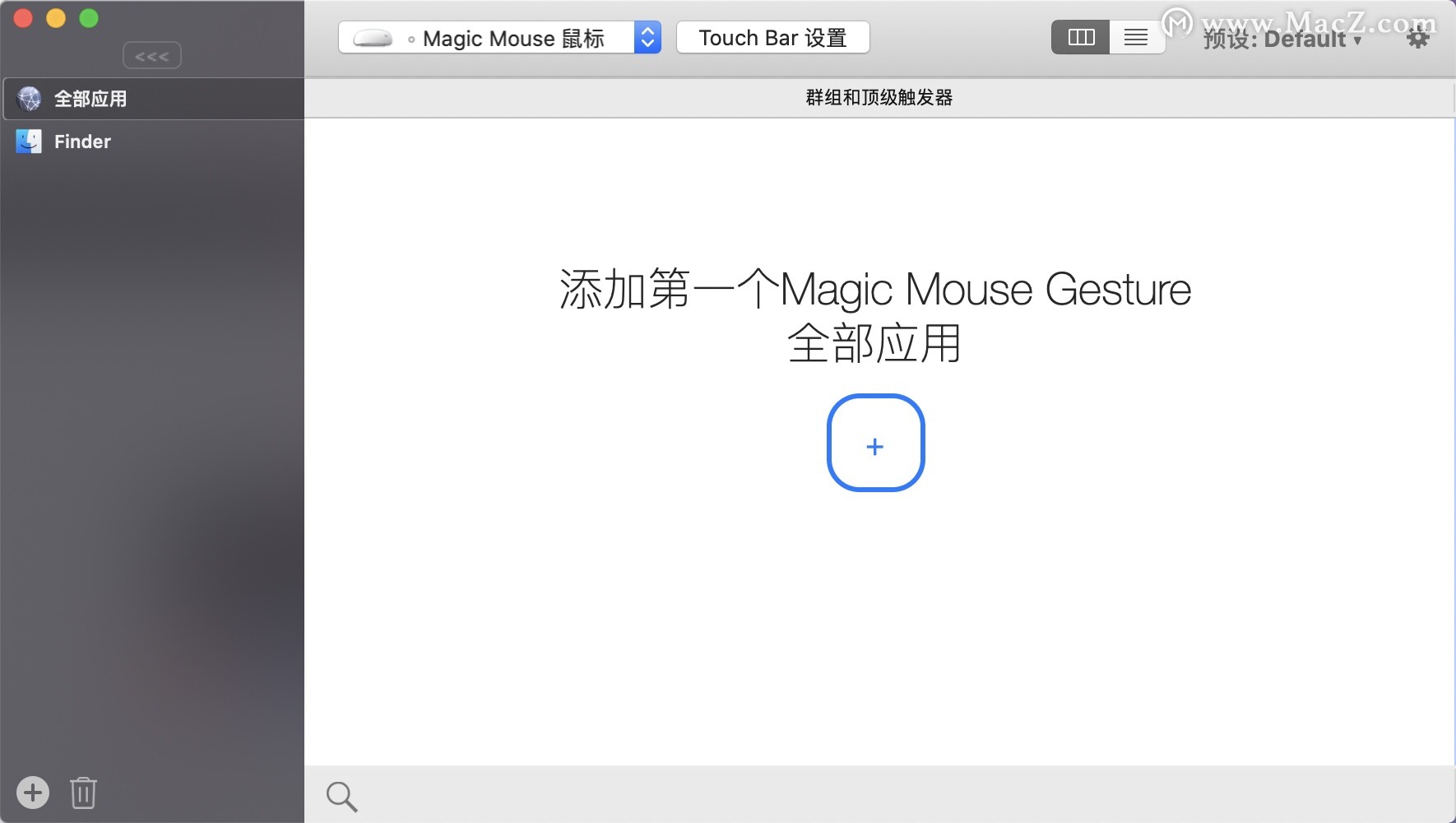Add a new app with the plus icon
The width and height of the screenshot is (1456, 823).
[33, 793]
